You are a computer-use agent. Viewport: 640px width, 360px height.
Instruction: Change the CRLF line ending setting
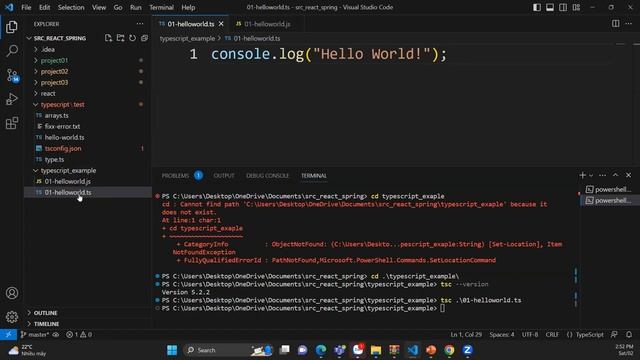(552, 335)
